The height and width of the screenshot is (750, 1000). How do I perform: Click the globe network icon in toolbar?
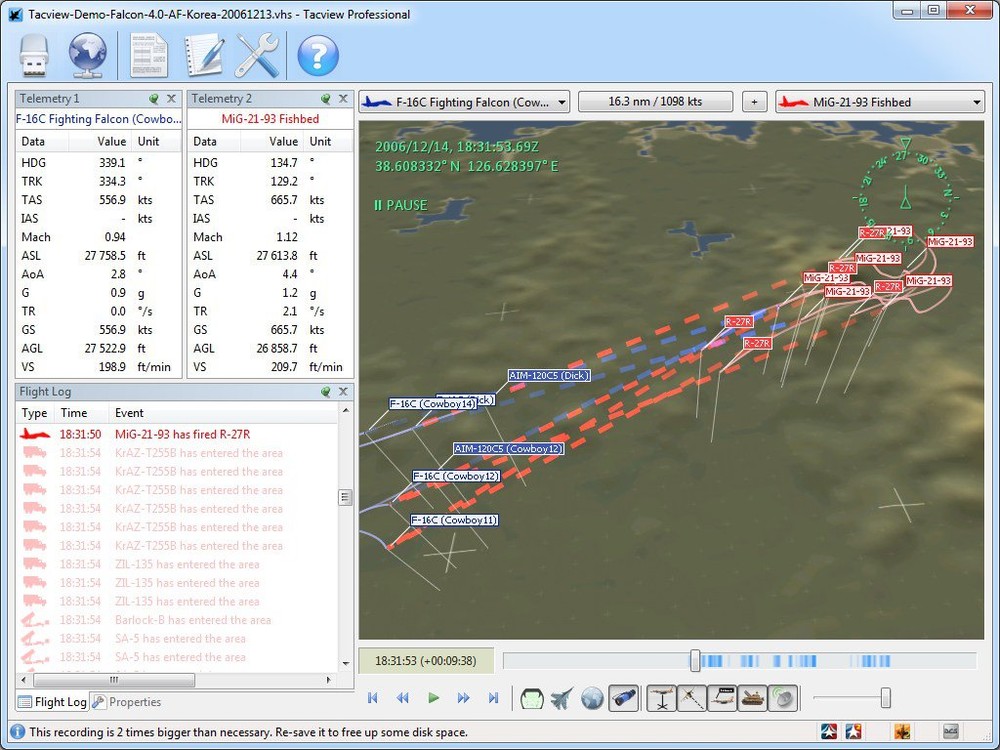tap(88, 55)
